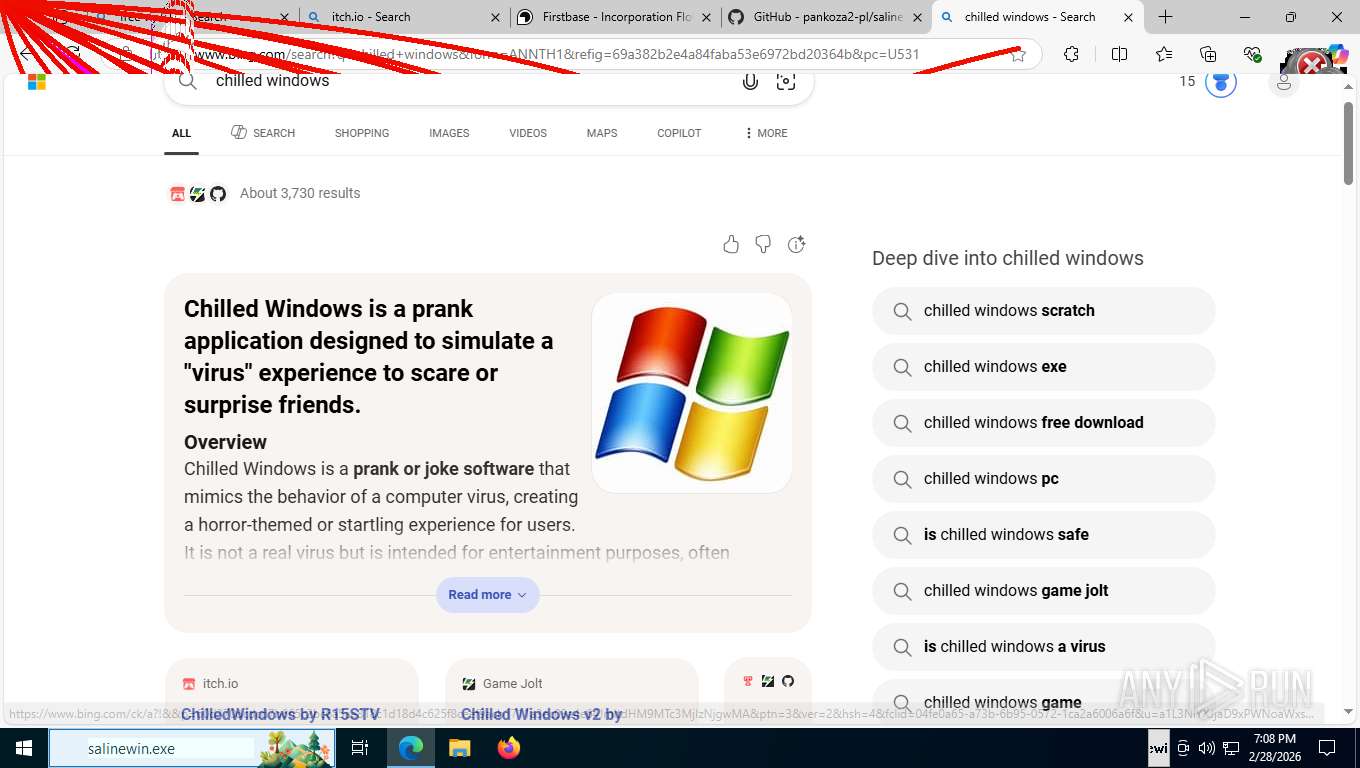Click the GitHub source icon near results count
This screenshot has height=768, width=1360.
(218, 194)
